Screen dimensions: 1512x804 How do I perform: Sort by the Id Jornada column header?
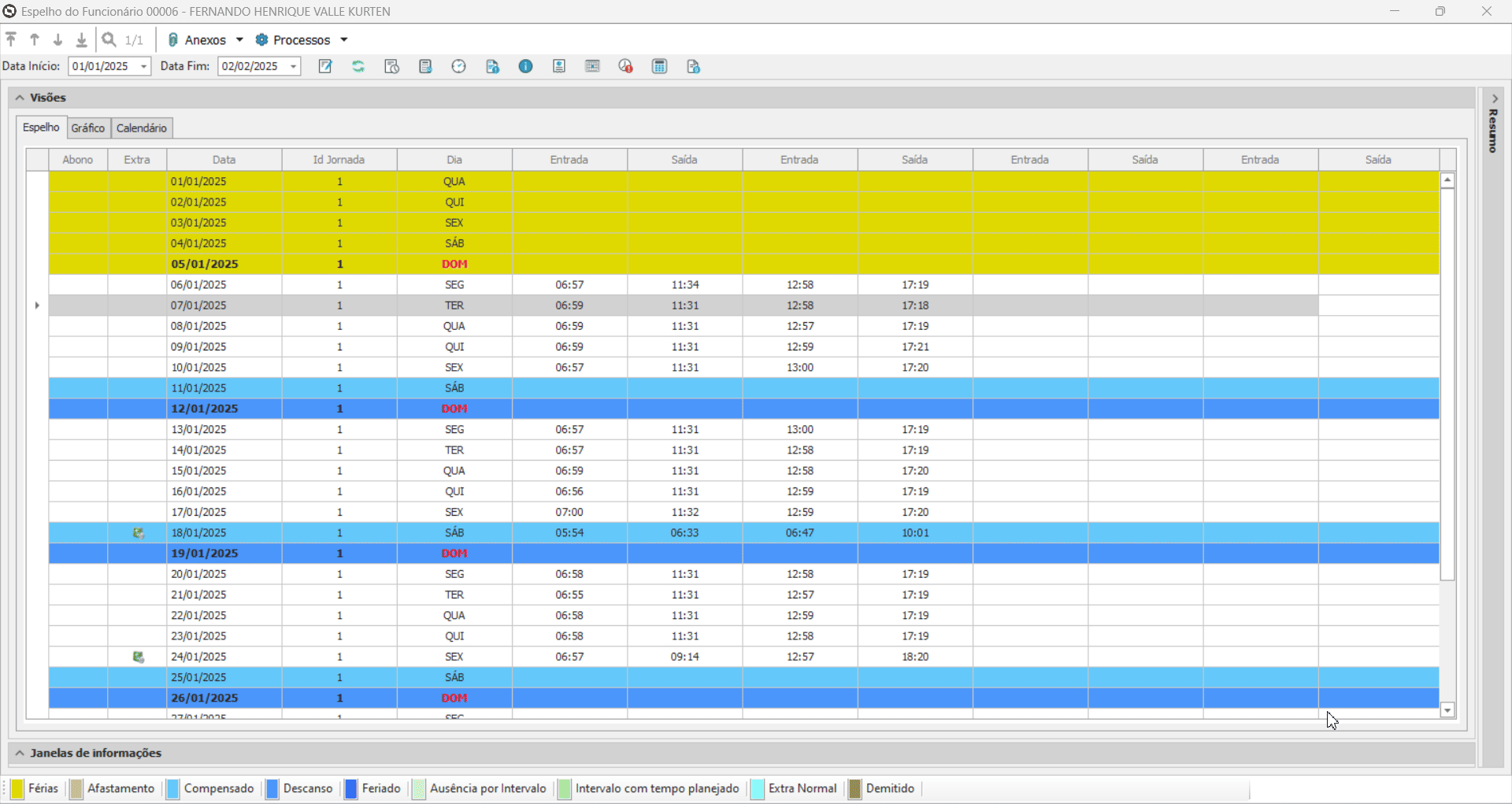[x=339, y=160]
